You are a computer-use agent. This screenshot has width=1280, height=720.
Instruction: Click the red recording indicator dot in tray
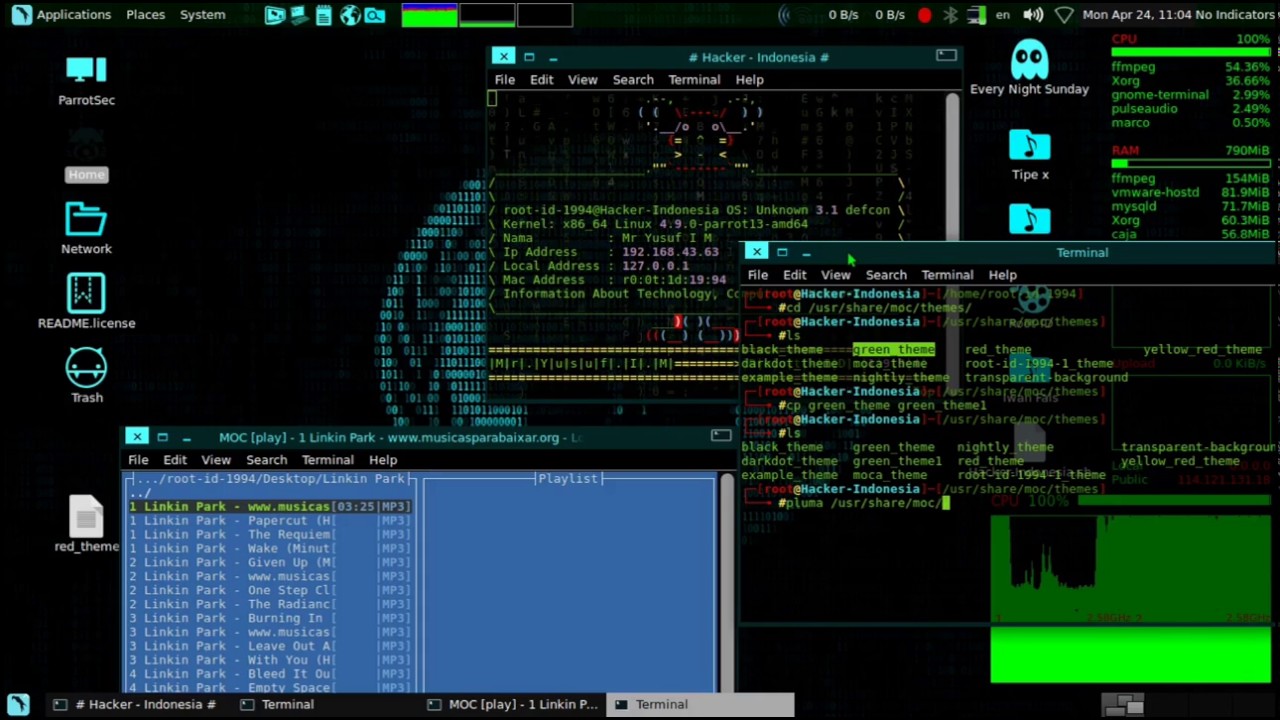coord(924,15)
